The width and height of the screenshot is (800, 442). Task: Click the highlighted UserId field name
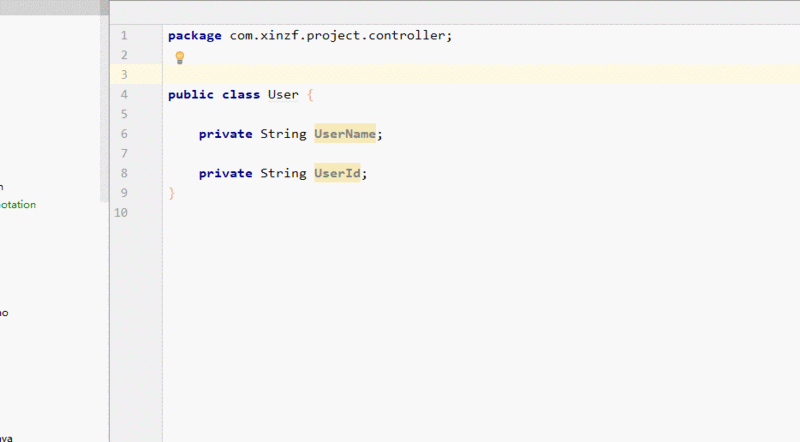point(337,173)
